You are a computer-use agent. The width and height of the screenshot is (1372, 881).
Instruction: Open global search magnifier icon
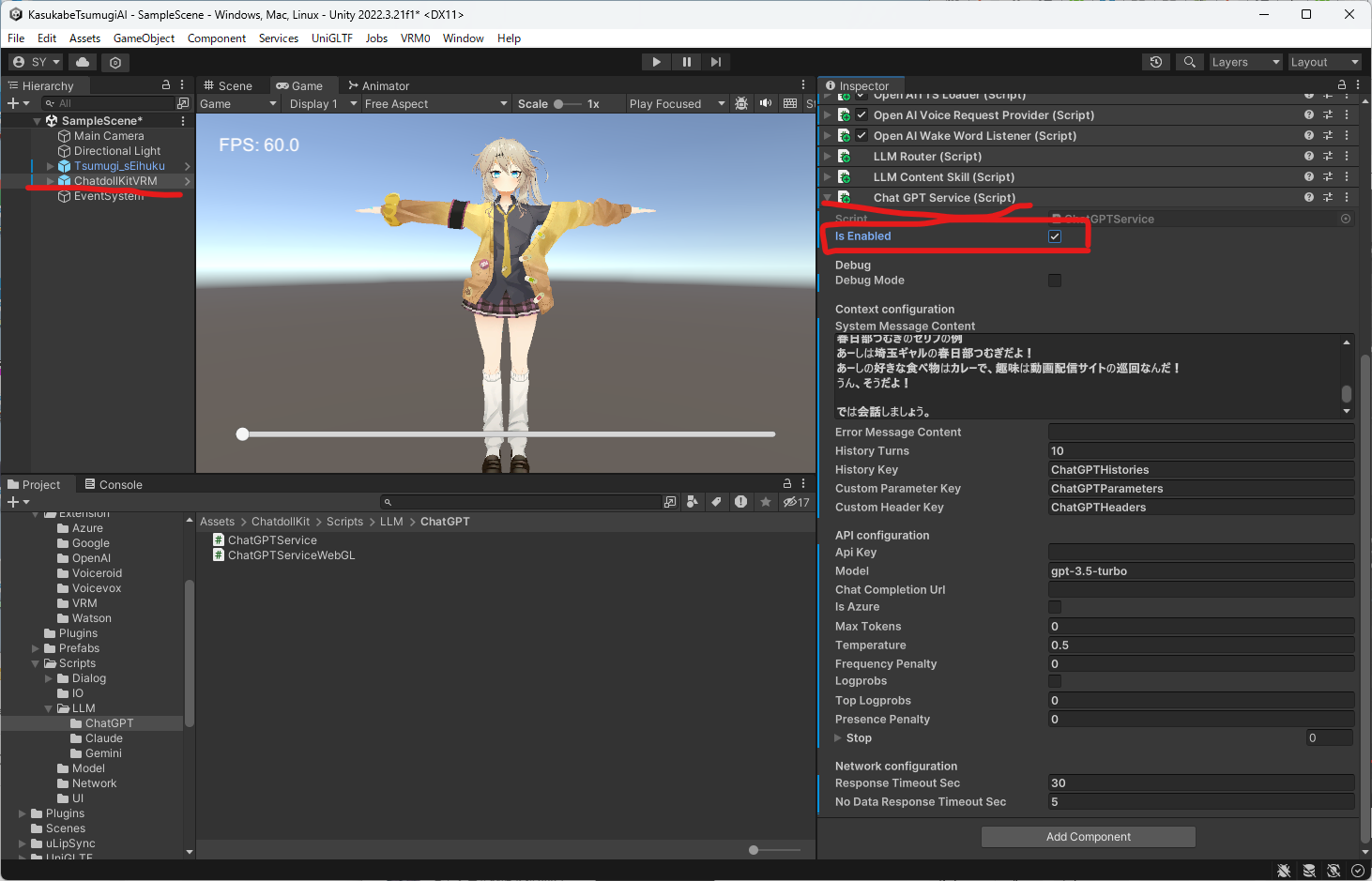[1189, 62]
